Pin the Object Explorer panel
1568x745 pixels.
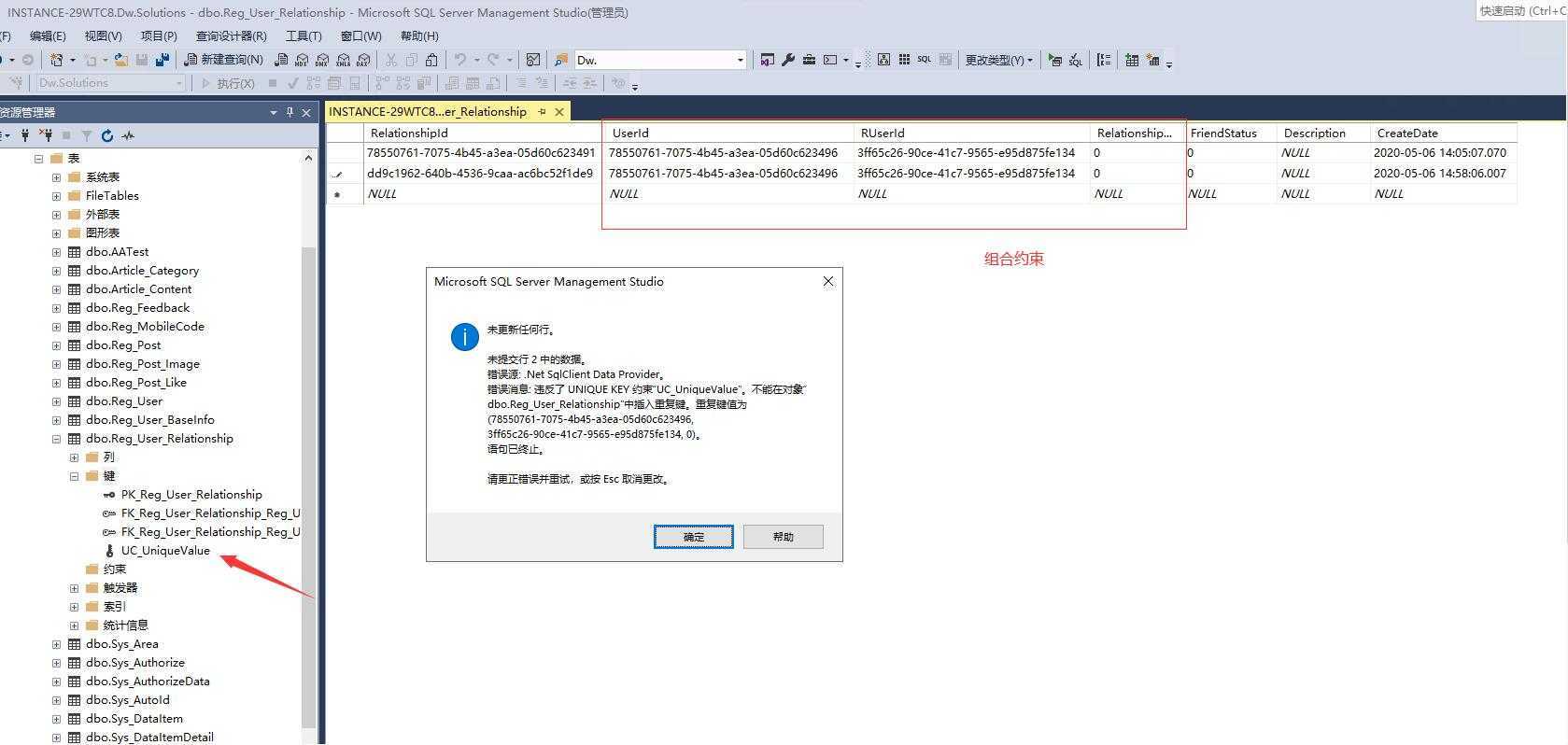(290, 112)
